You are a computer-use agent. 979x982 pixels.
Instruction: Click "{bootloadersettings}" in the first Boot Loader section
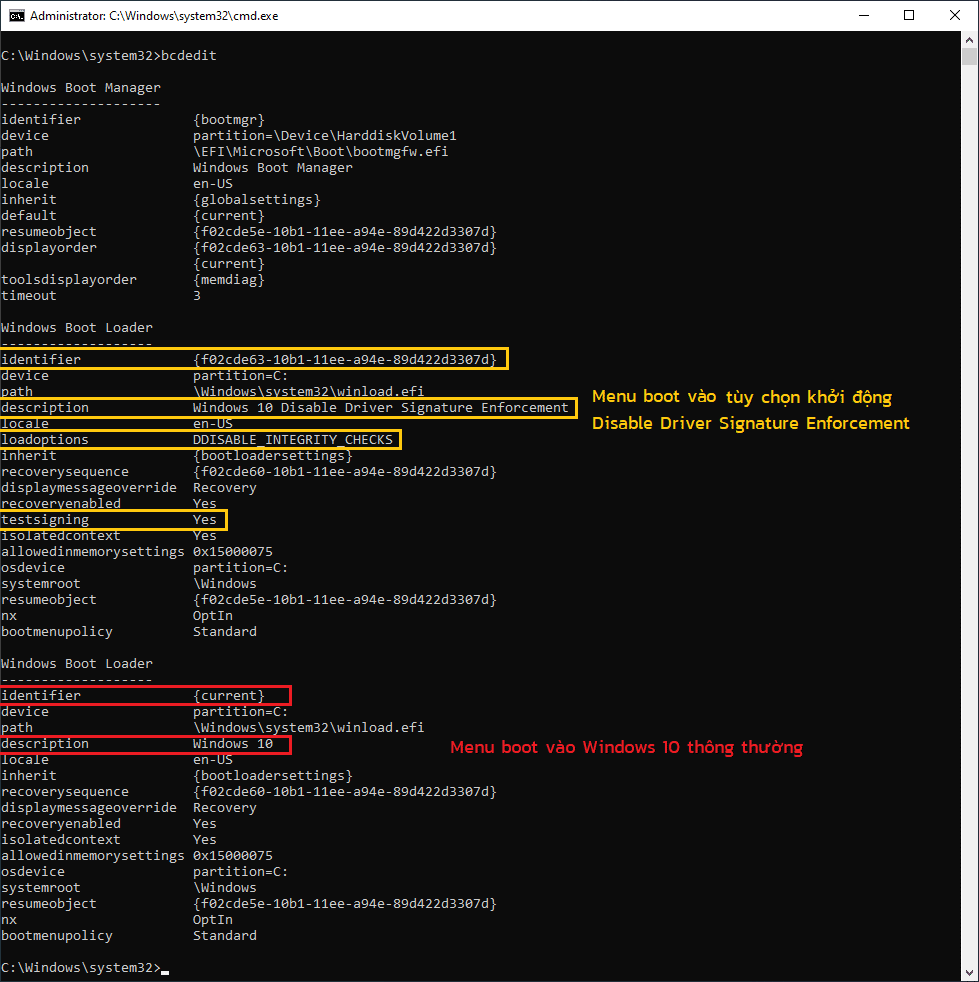(272, 456)
